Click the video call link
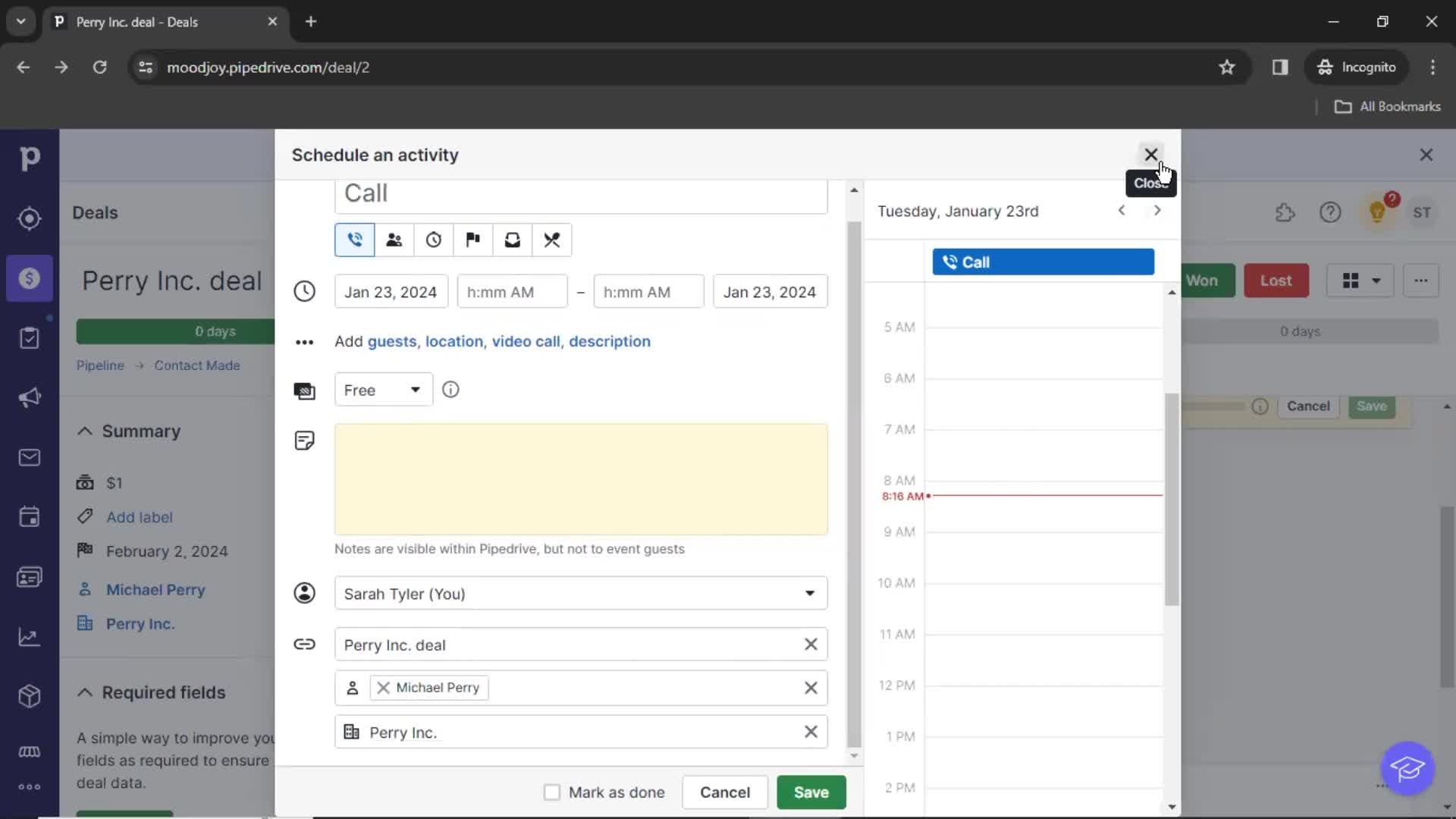 (526, 342)
